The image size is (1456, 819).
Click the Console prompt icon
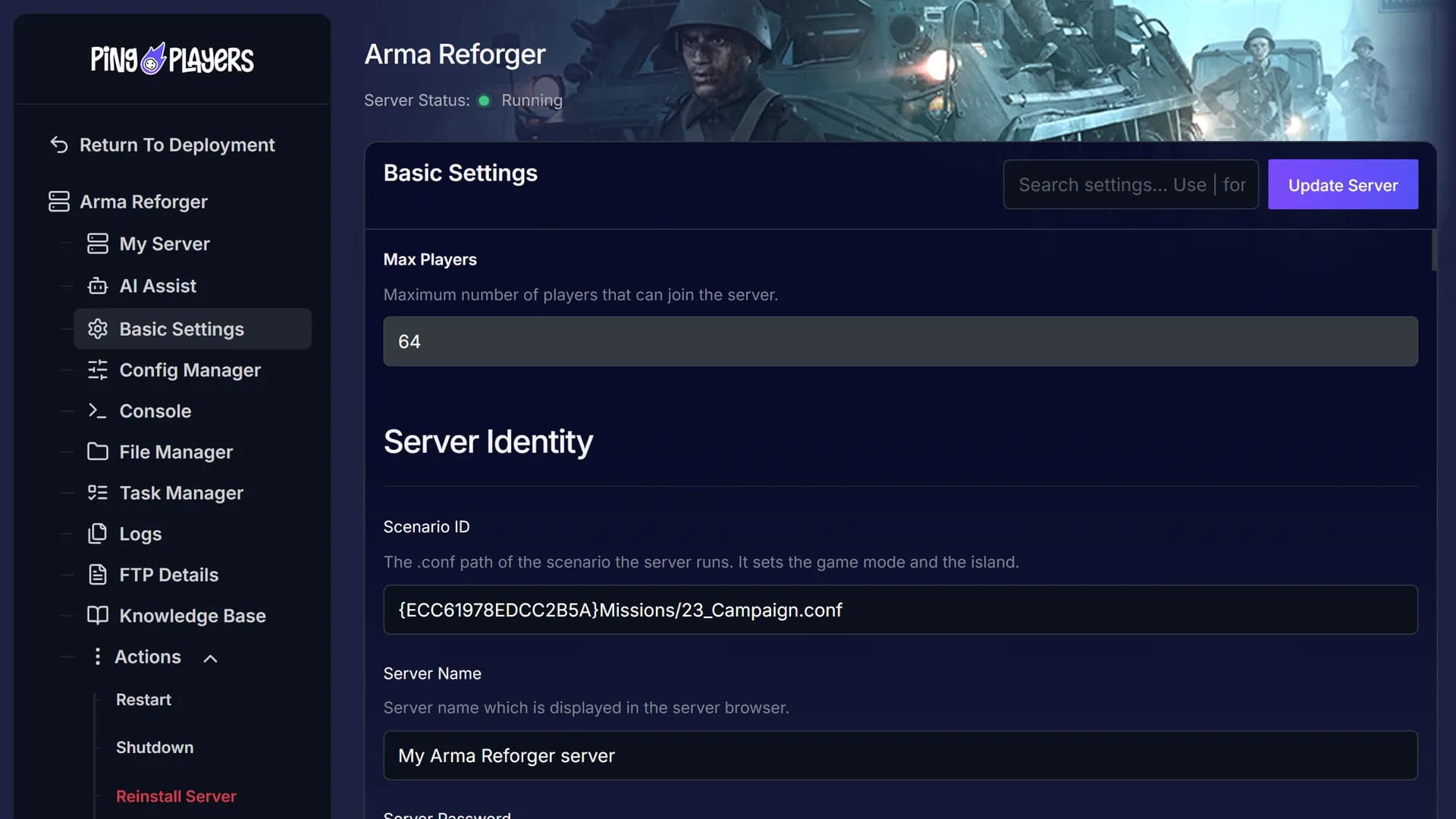(x=98, y=411)
